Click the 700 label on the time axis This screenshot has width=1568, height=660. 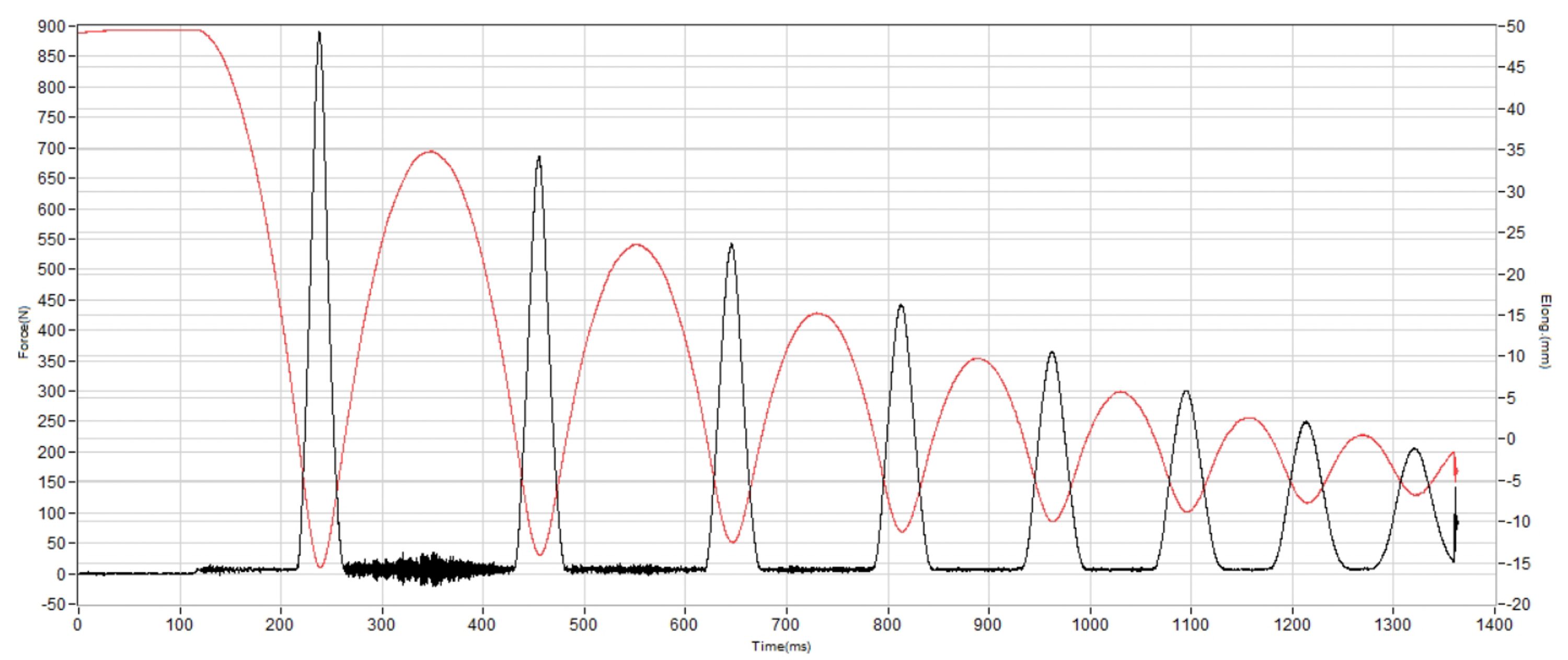tap(785, 624)
